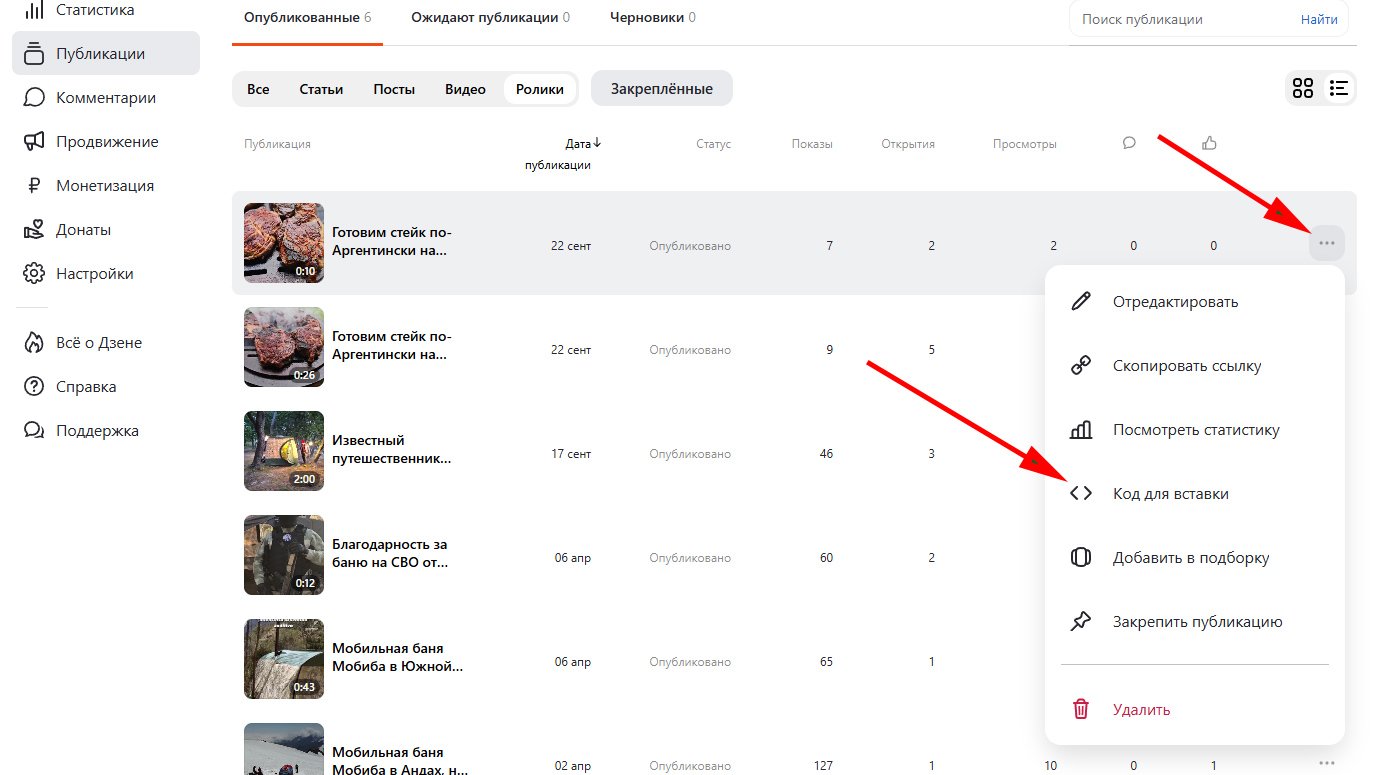This screenshot has width=1378, height=775.
Task: Open three-dots menu on the bottom row
Action: tap(1326, 764)
